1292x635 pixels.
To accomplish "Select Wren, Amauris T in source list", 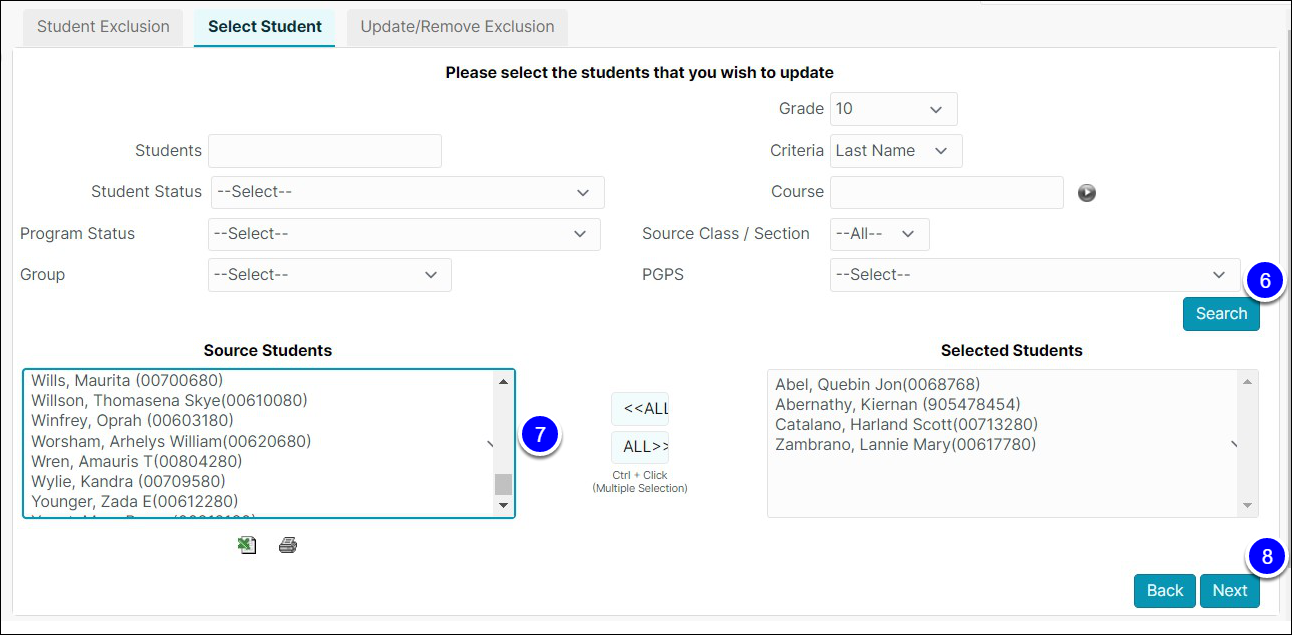I will pyautogui.click(x=137, y=461).
